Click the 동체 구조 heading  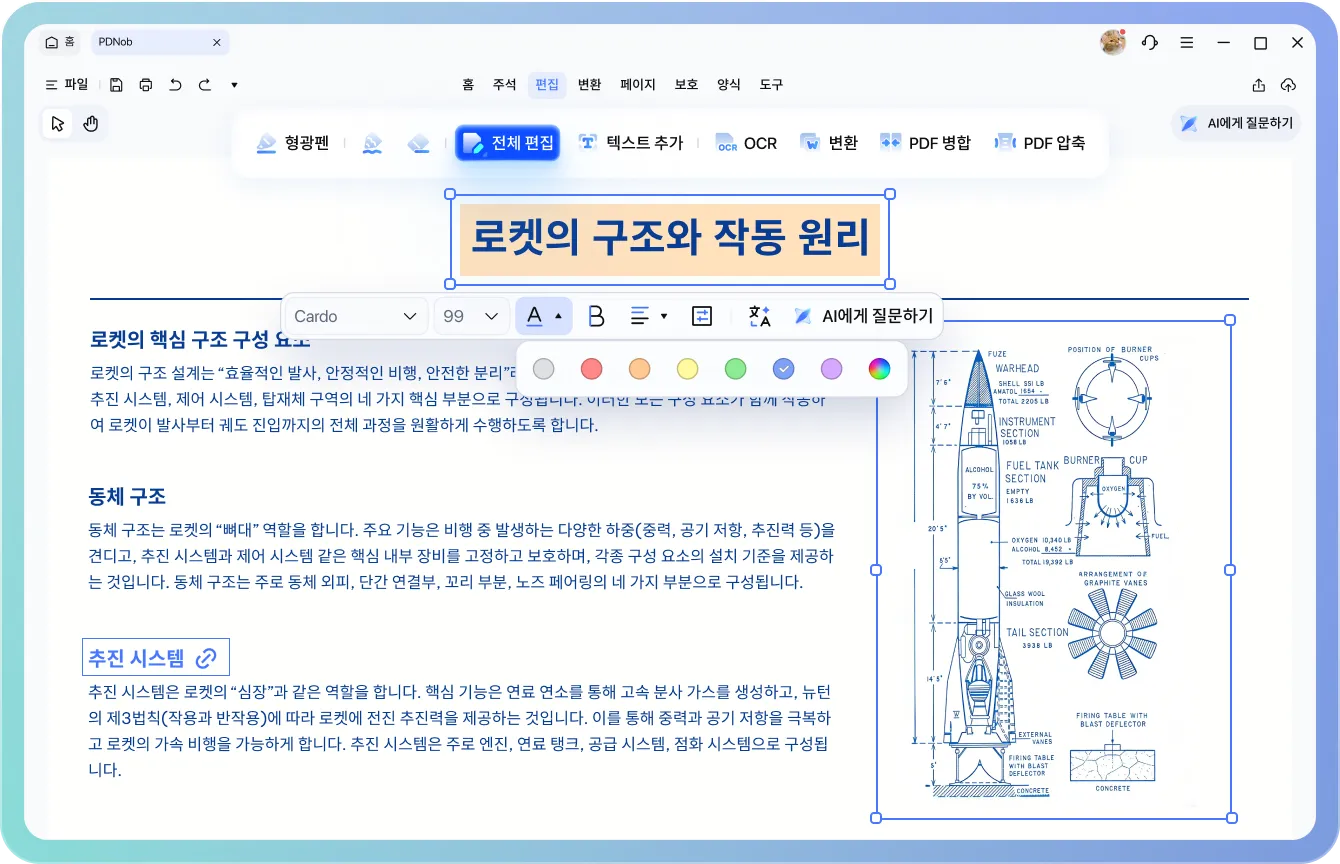click(127, 496)
